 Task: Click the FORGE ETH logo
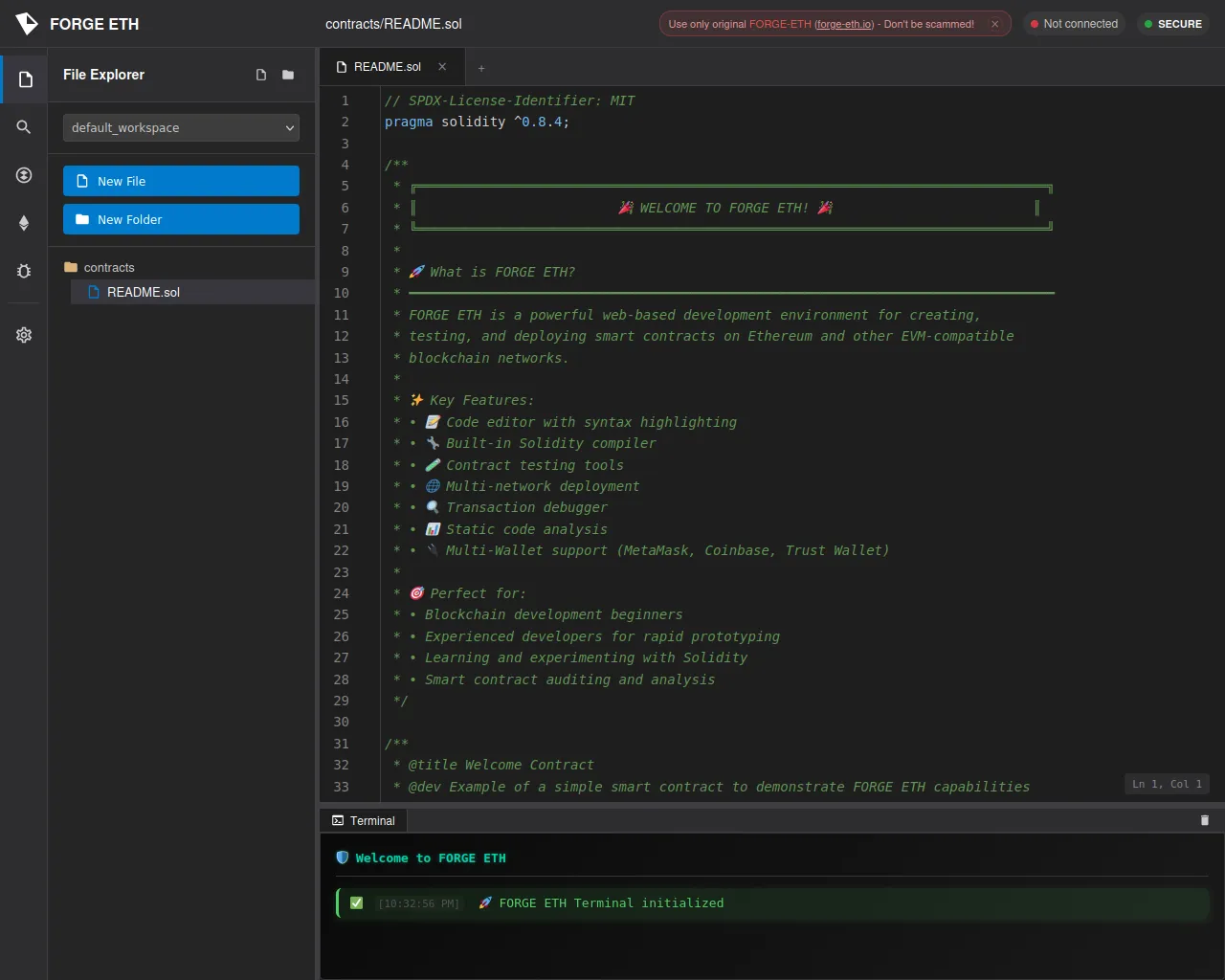[x=27, y=24]
